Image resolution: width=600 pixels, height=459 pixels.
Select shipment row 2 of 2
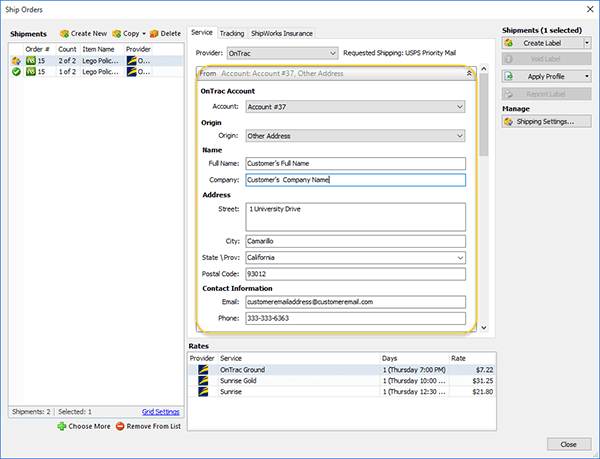click(x=96, y=61)
